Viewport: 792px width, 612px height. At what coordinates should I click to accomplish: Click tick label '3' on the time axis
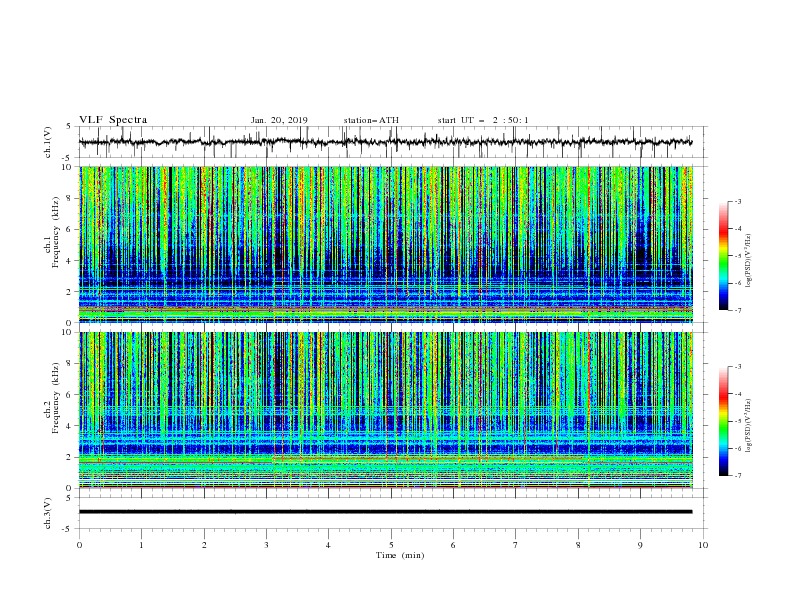tap(266, 545)
